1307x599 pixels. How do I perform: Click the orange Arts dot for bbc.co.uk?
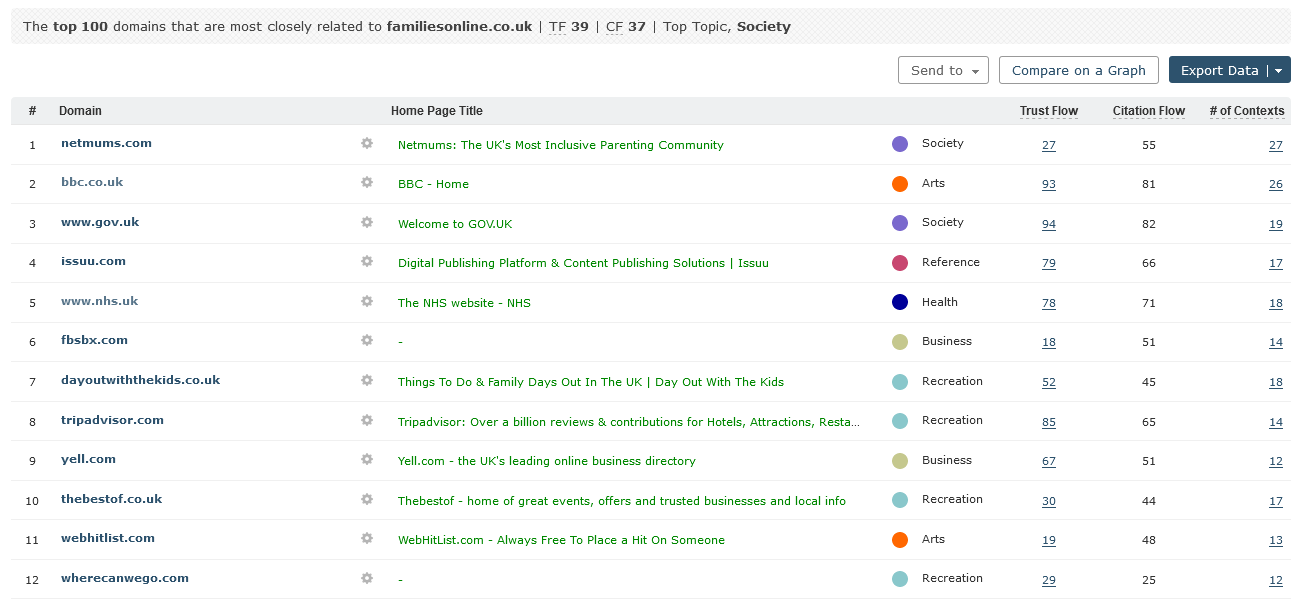pyautogui.click(x=900, y=184)
